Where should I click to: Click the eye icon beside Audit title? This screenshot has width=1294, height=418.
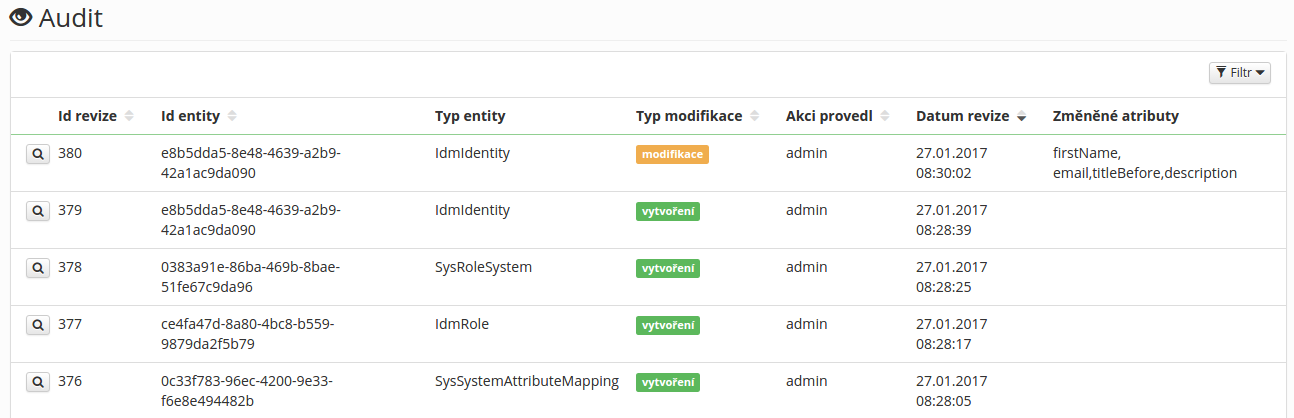[x=21, y=18]
